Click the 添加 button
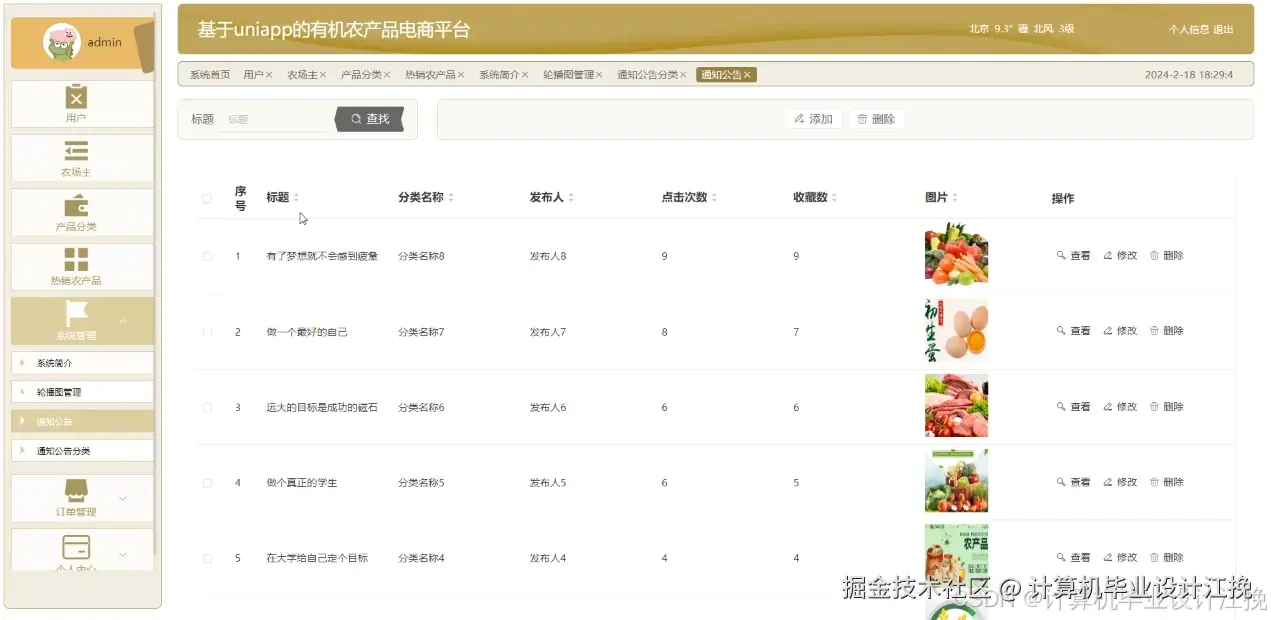 813,119
